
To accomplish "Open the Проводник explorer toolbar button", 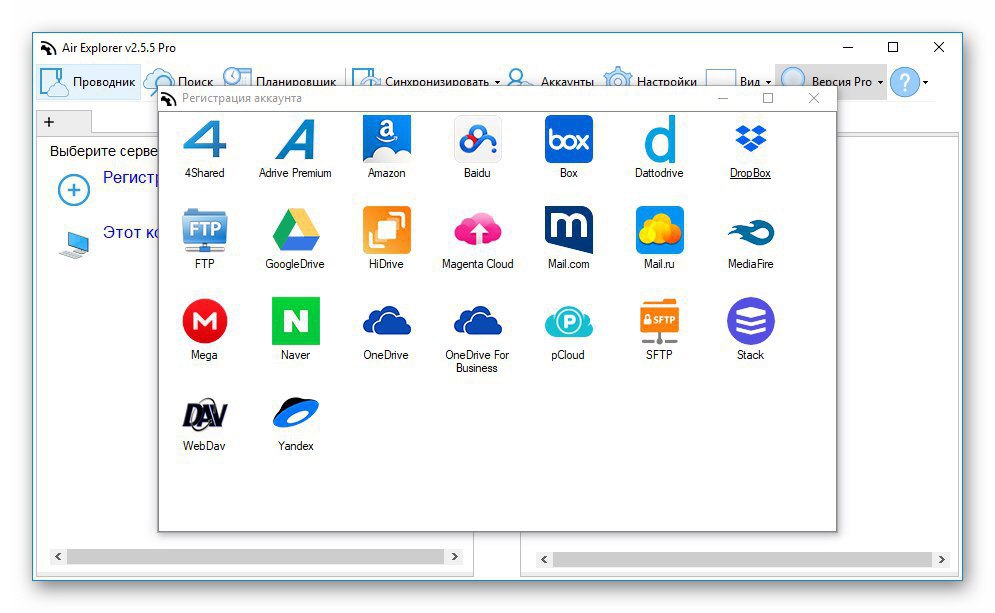I will [x=88, y=82].
